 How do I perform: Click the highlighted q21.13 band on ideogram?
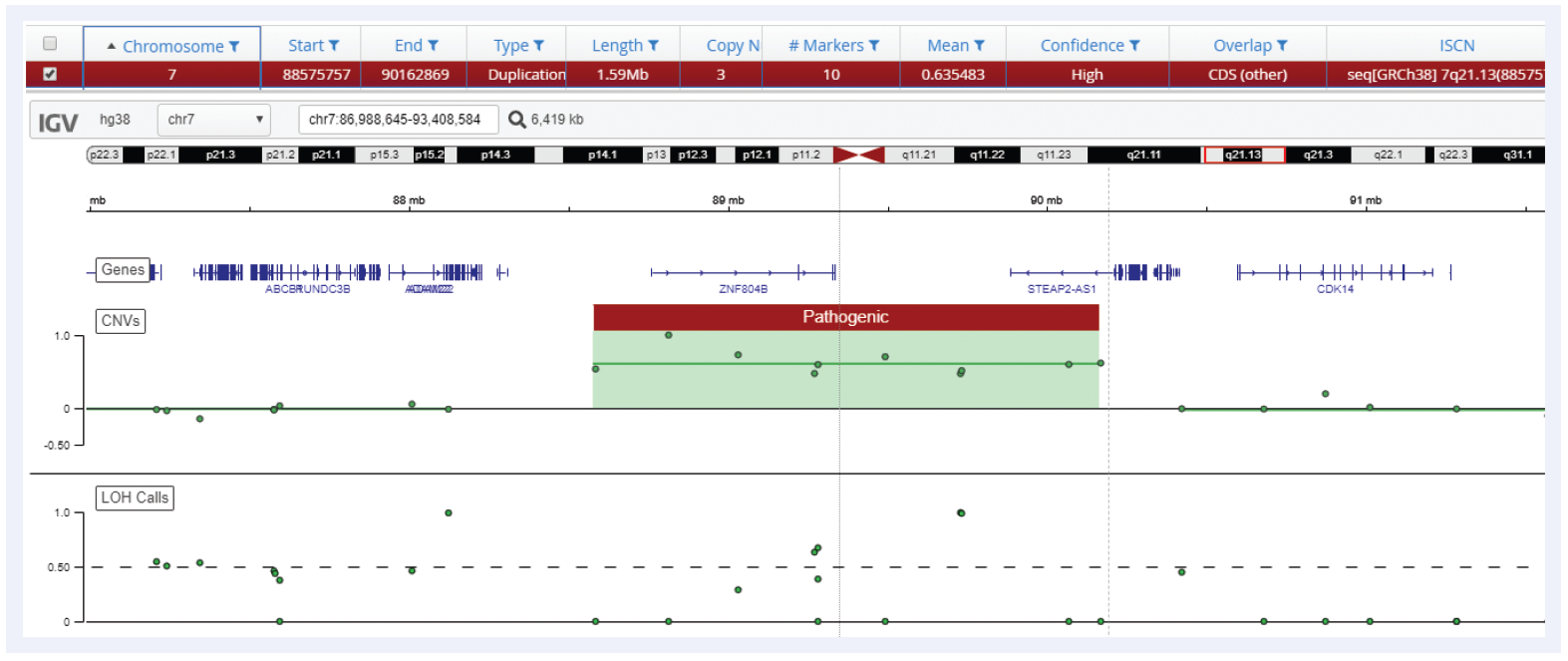click(1243, 155)
